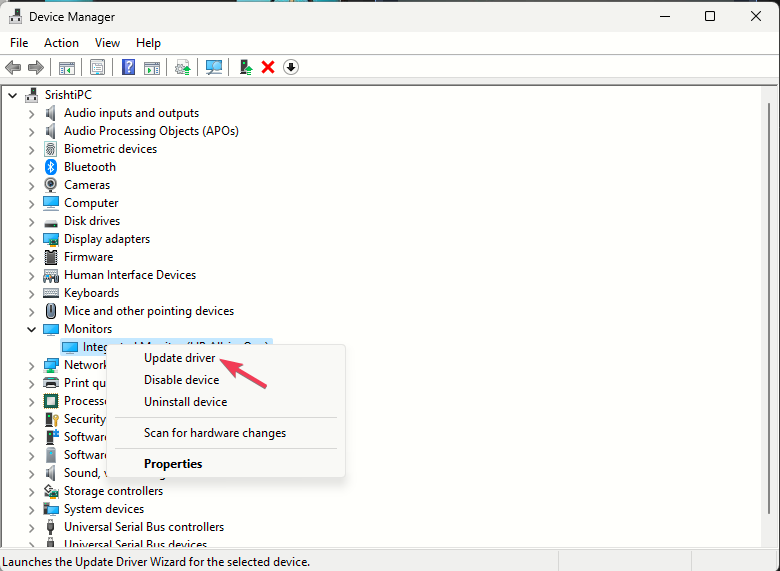Open the View menu
The width and height of the screenshot is (780, 571).
pos(107,43)
